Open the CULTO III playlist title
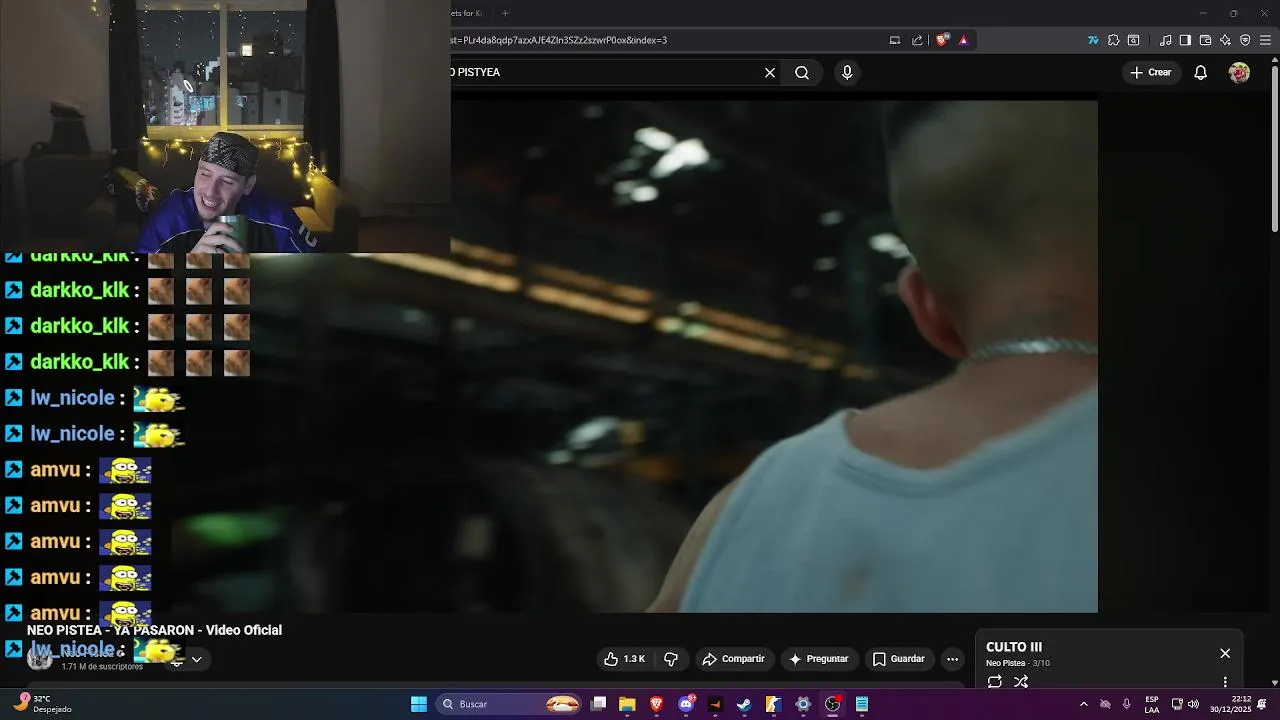 (x=1014, y=647)
